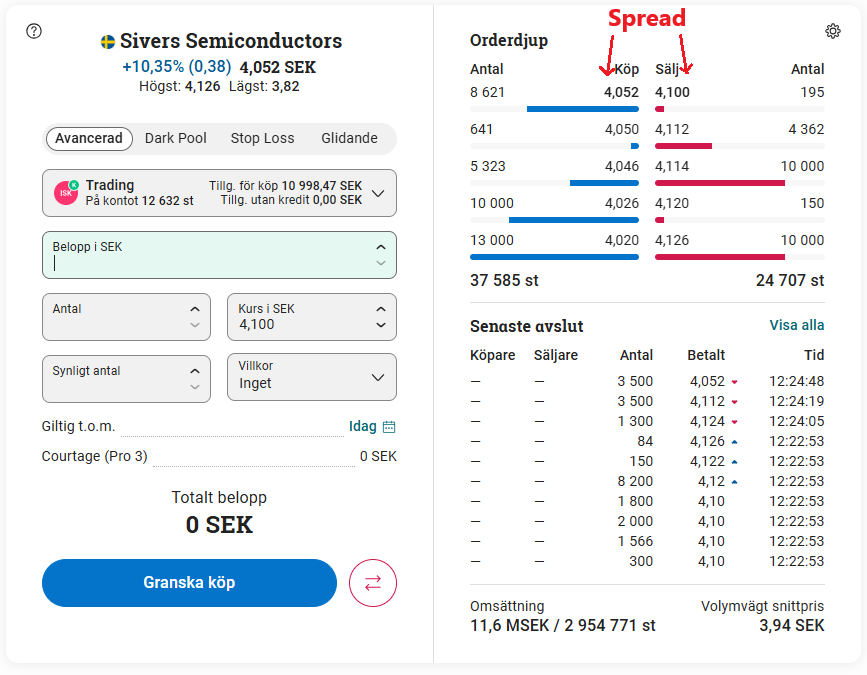The height and width of the screenshot is (675, 867).
Task: Increase Antal with up arrow
Action: (195, 309)
